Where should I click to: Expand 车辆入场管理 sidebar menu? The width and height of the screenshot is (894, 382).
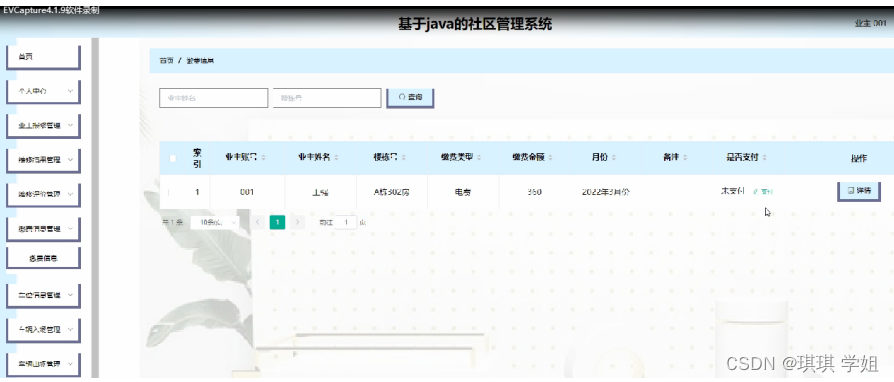(x=43, y=330)
